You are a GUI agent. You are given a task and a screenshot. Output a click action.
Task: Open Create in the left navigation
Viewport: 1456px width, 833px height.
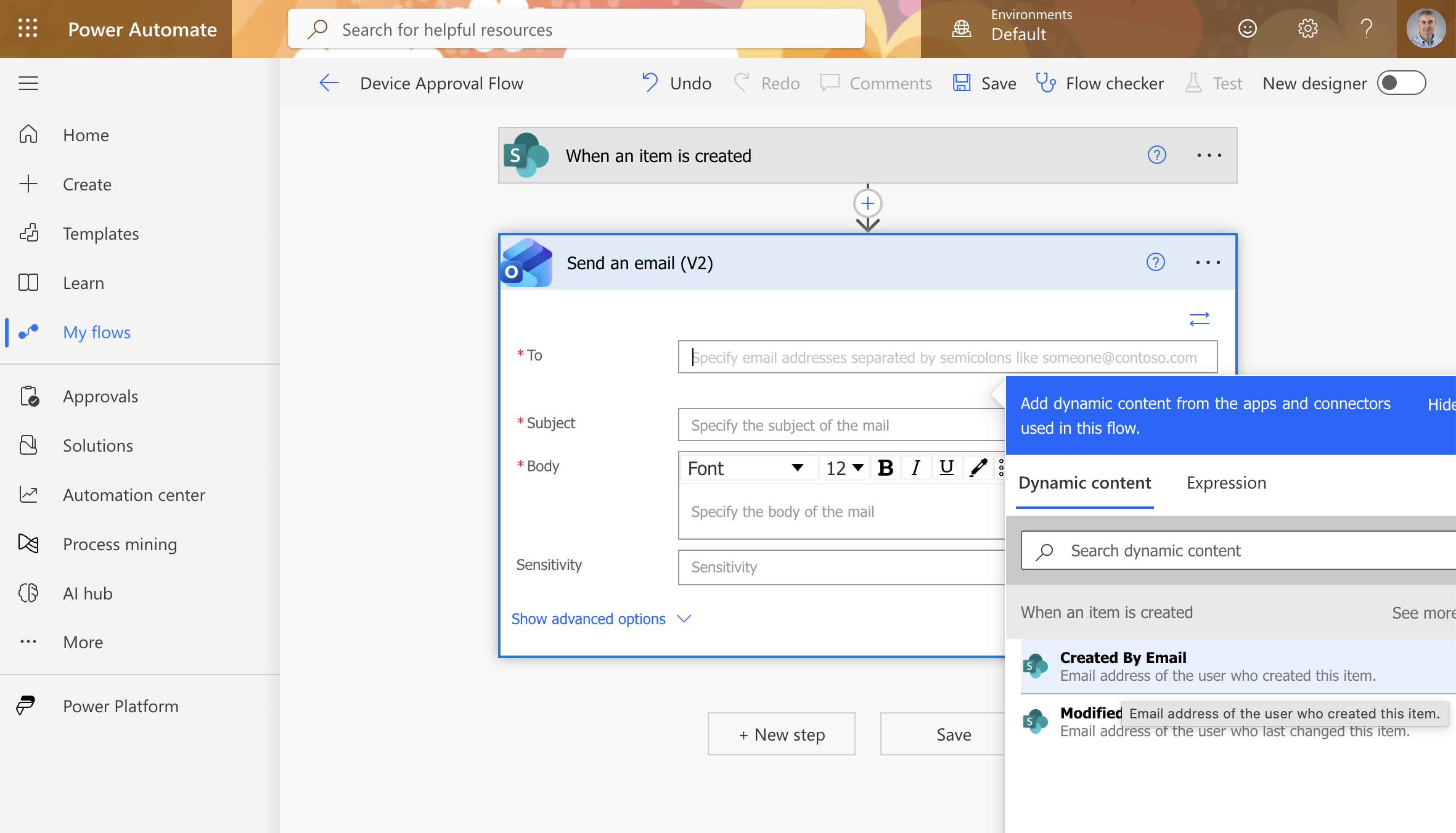click(87, 184)
